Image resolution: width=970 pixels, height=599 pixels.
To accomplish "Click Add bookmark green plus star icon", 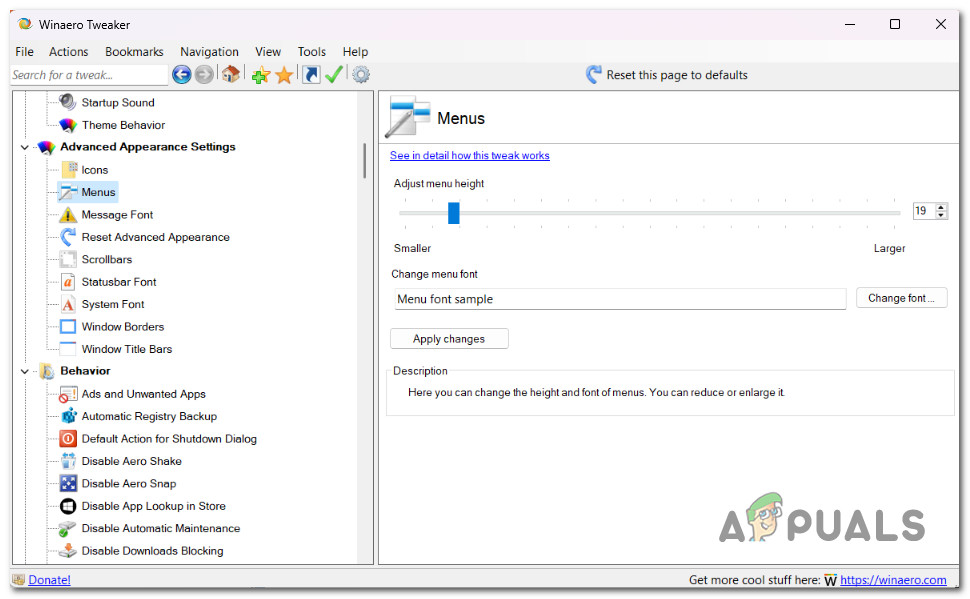I will pos(260,75).
